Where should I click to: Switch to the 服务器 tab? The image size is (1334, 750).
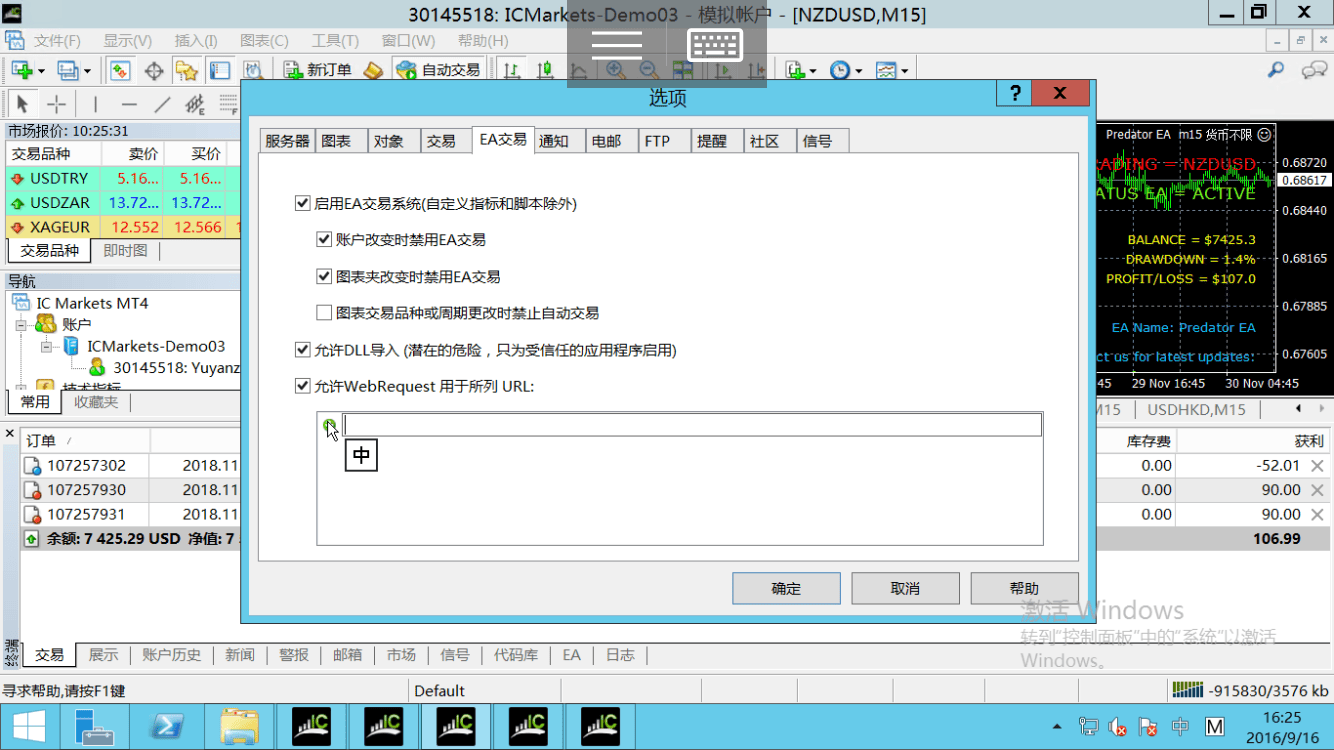pyautogui.click(x=287, y=141)
